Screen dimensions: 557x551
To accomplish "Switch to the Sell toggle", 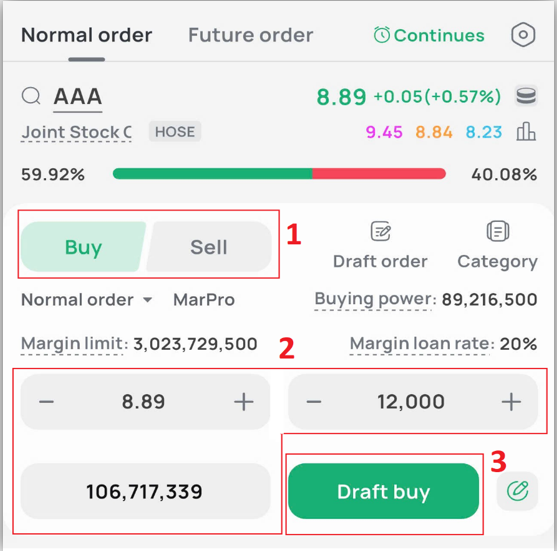I will point(209,247).
